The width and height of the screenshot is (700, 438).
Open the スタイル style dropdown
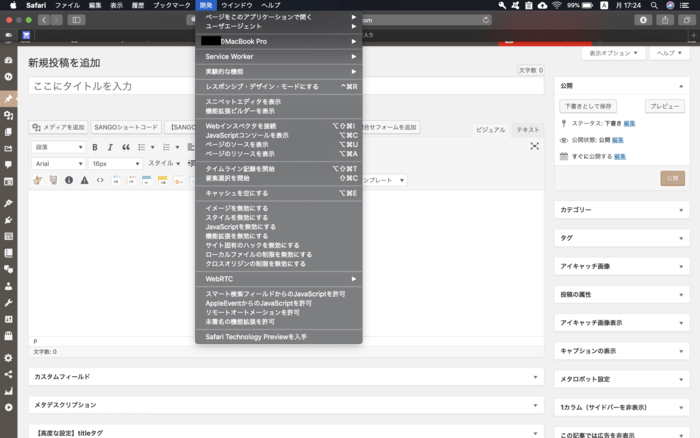coord(164,163)
